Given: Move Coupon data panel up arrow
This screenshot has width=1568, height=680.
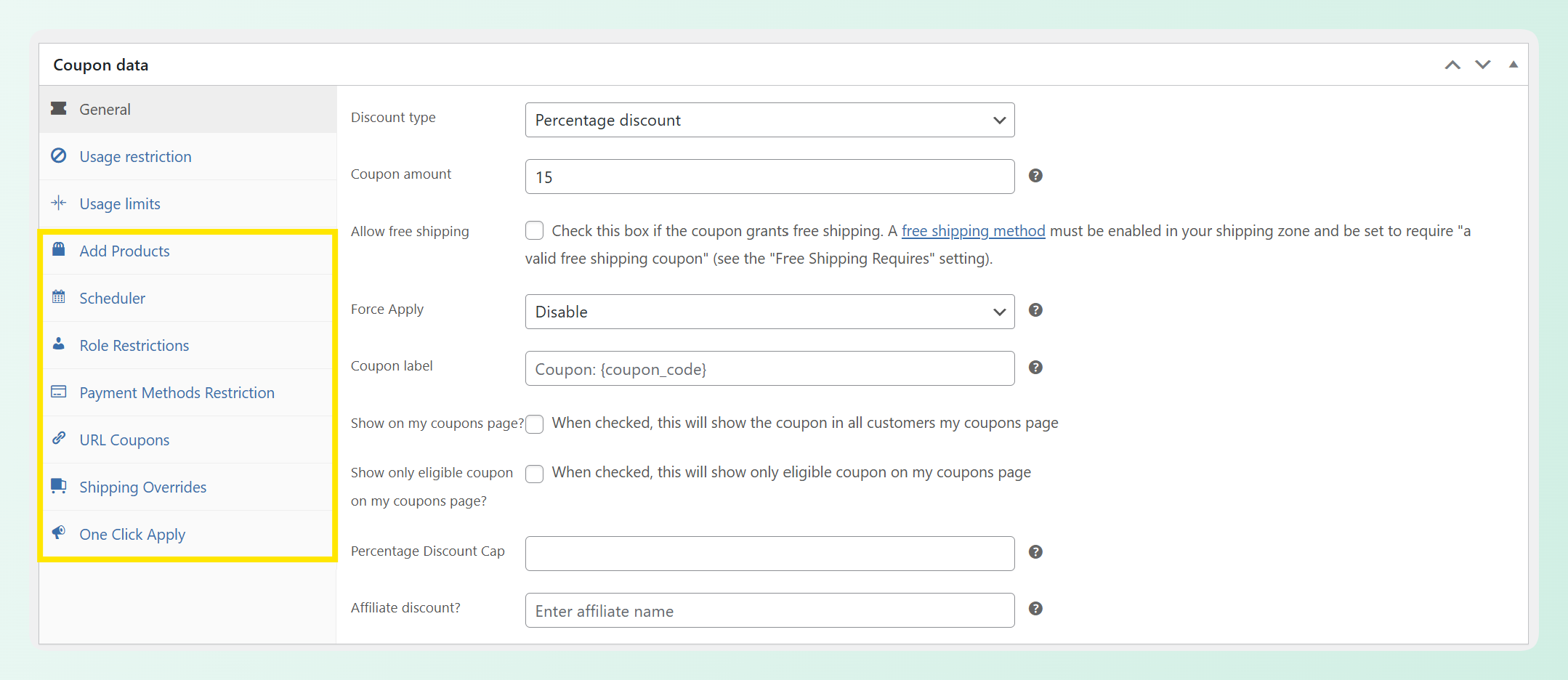Looking at the screenshot, I should [x=1452, y=65].
